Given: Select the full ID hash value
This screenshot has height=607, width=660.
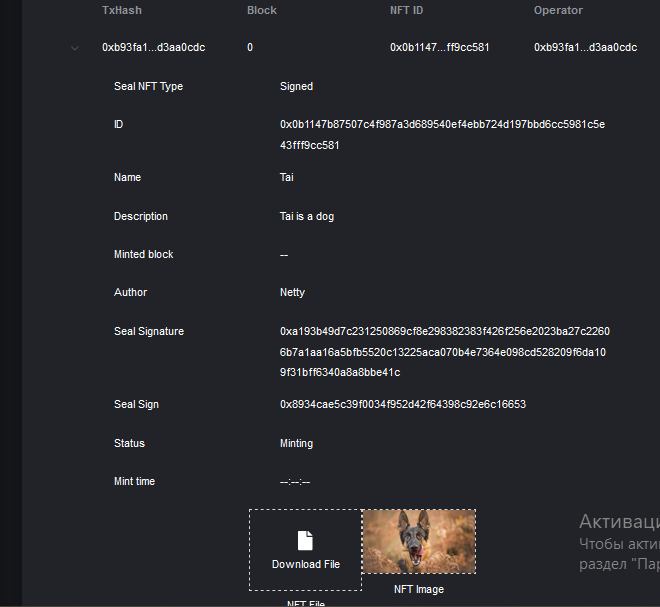Looking at the screenshot, I should pyautogui.click(x=442, y=135).
